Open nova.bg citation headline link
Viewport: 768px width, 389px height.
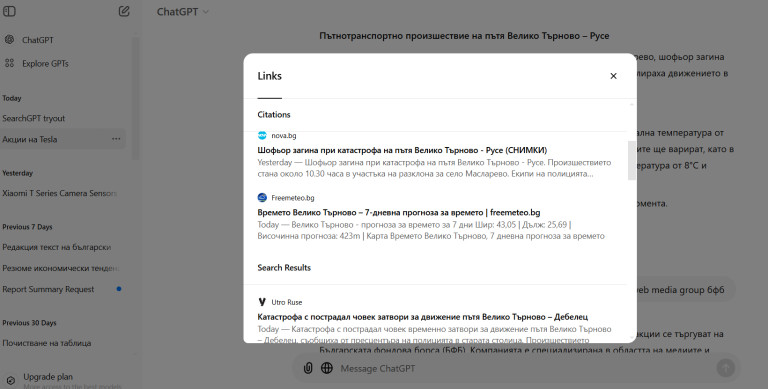tap(402, 150)
